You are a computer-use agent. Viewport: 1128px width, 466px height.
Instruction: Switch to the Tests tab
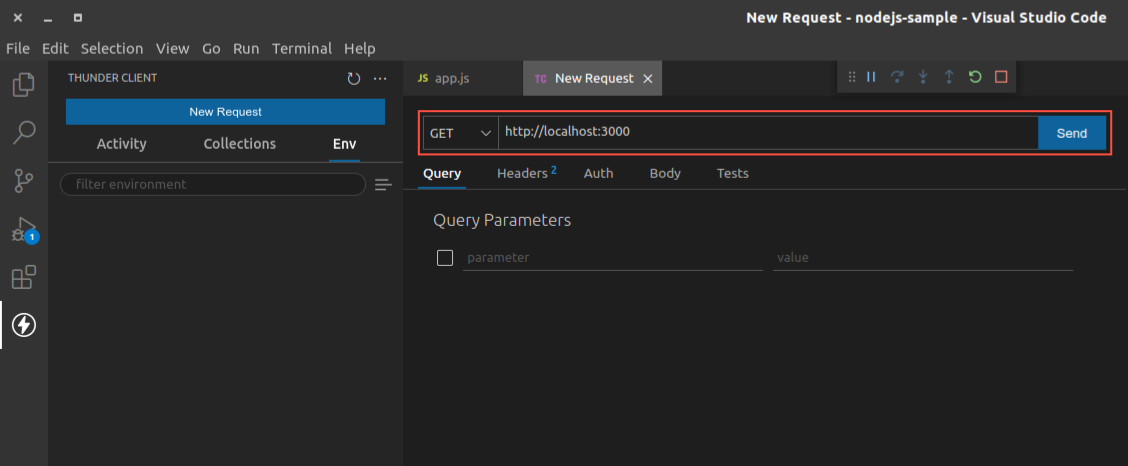(732, 173)
